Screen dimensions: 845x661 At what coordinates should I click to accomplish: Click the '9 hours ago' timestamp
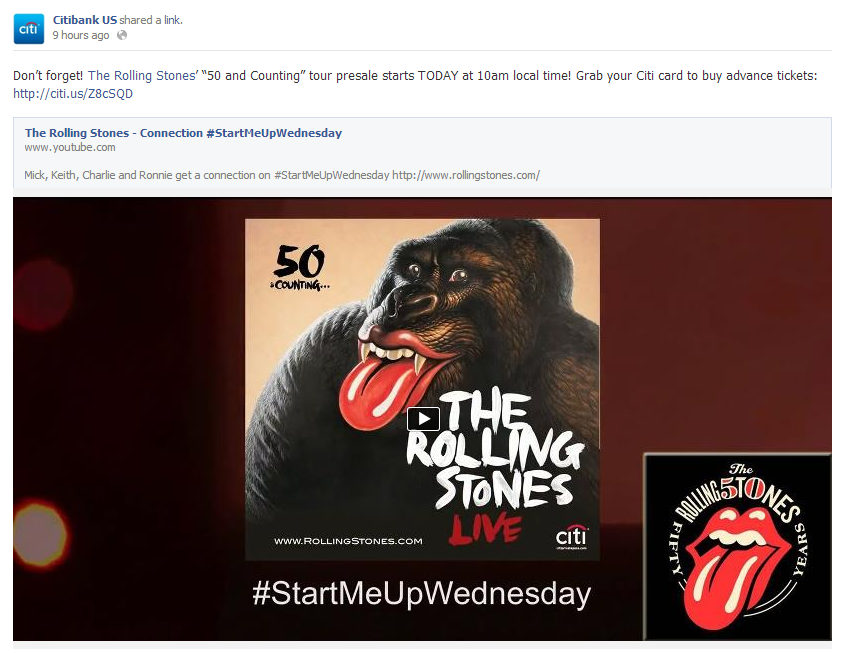tap(81, 35)
